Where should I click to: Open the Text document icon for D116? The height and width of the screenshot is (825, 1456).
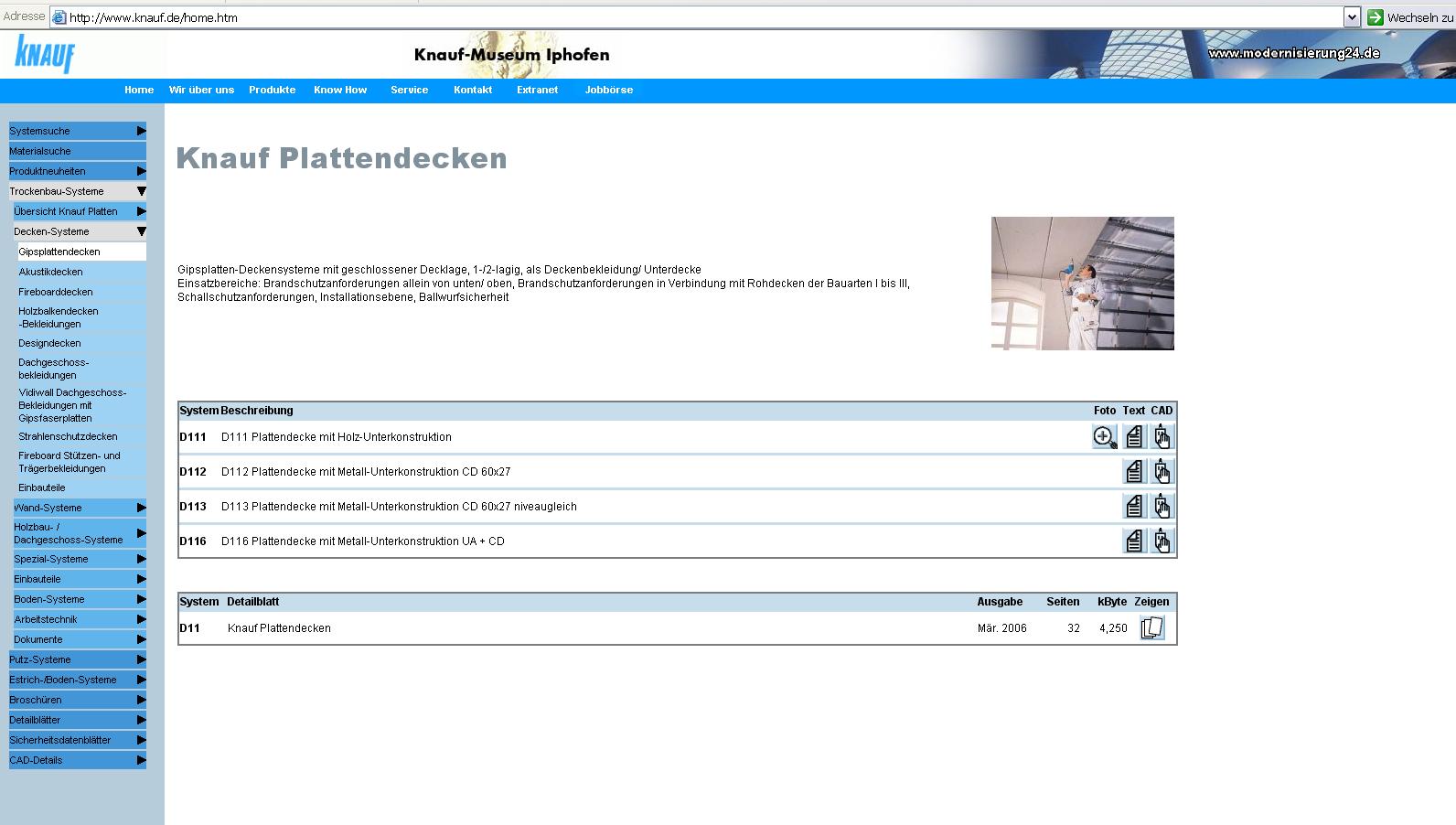click(1134, 541)
